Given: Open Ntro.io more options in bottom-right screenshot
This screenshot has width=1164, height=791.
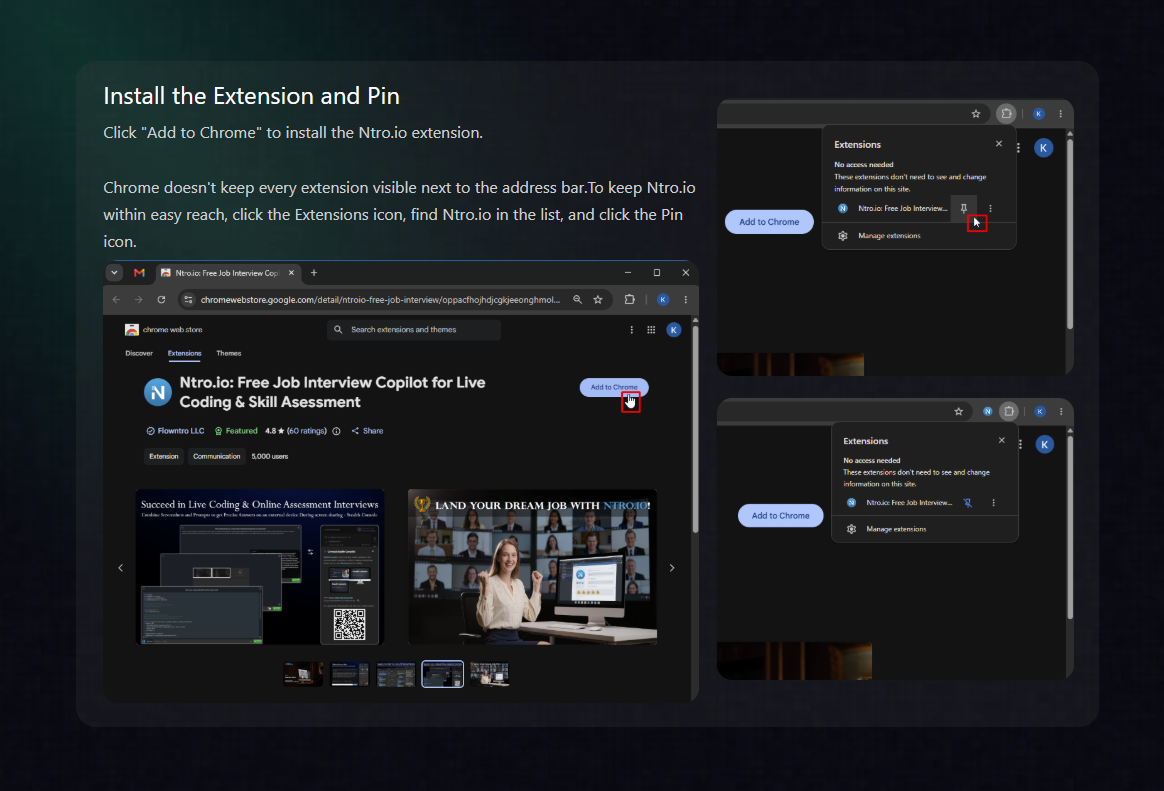Looking at the screenshot, I should pos(993,503).
